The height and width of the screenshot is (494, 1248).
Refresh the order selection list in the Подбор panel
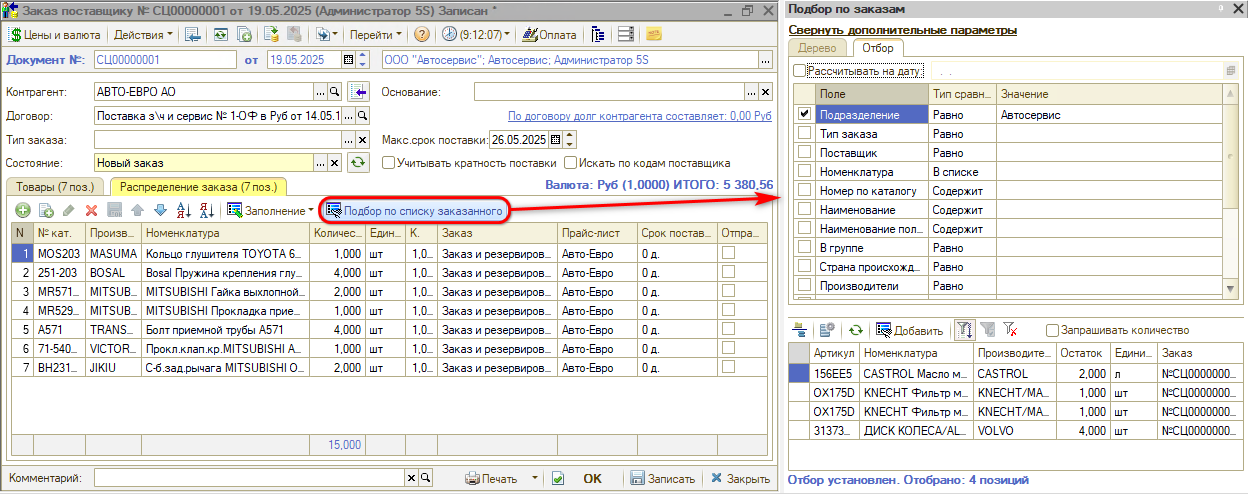tap(855, 330)
